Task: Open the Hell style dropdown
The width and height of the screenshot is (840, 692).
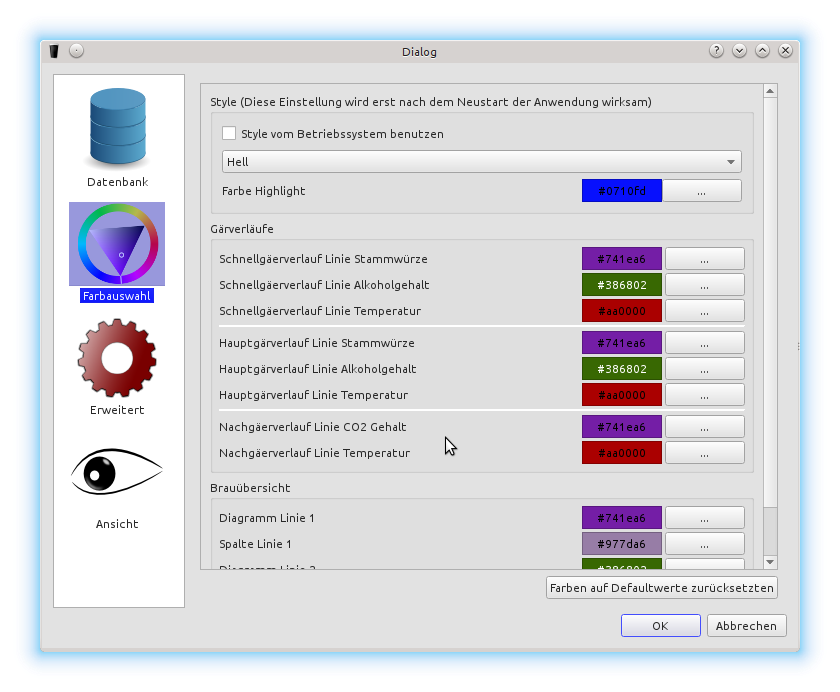Action: point(481,162)
